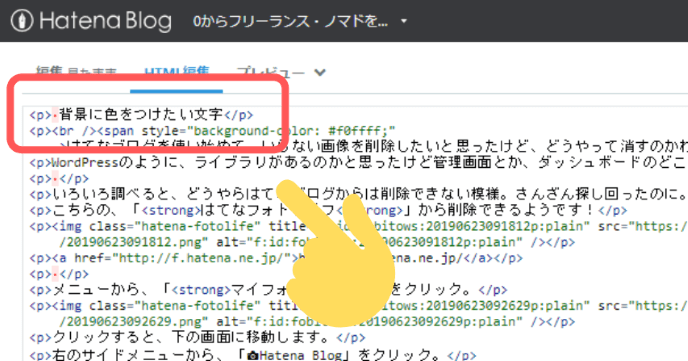
Task: Click the camera symbol before 'Hatena Blog' in code
Action: 252,355
